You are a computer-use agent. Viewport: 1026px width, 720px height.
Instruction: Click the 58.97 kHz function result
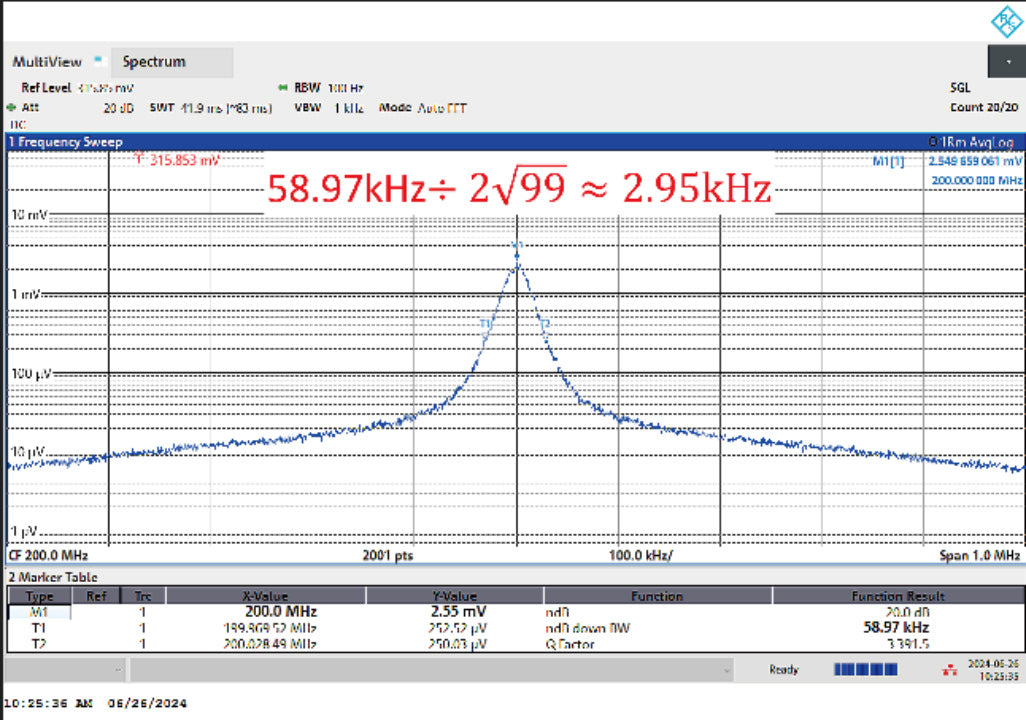(896, 628)
